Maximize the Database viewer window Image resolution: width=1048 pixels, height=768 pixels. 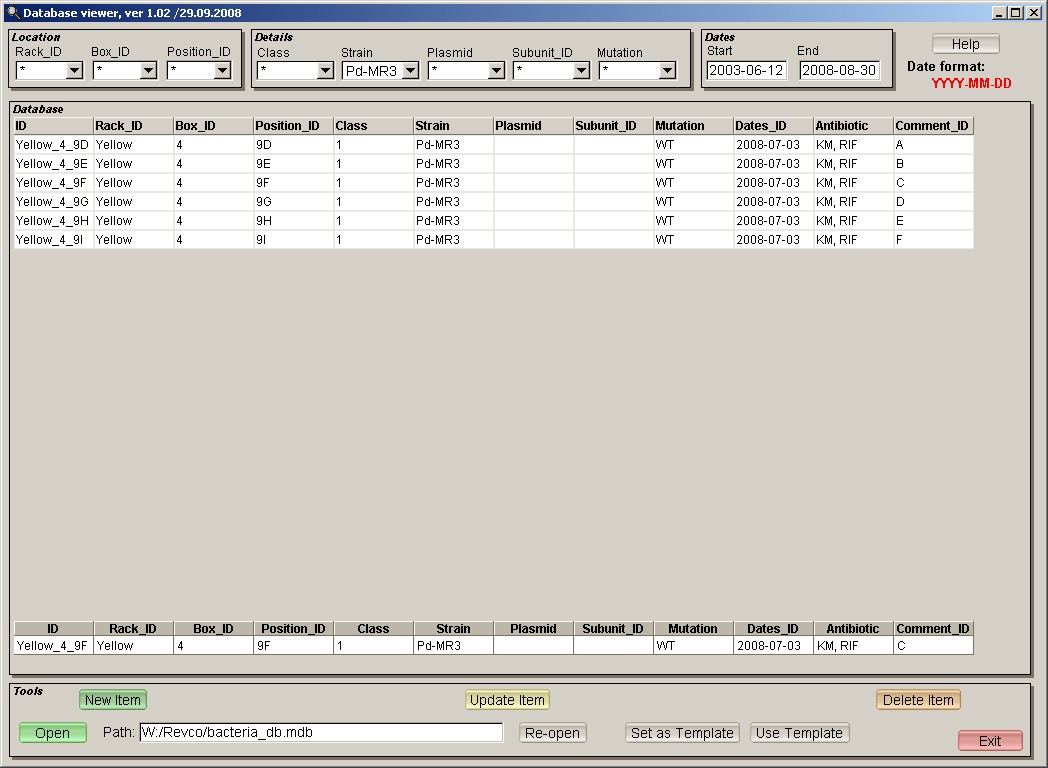(x=1016, y=13)
